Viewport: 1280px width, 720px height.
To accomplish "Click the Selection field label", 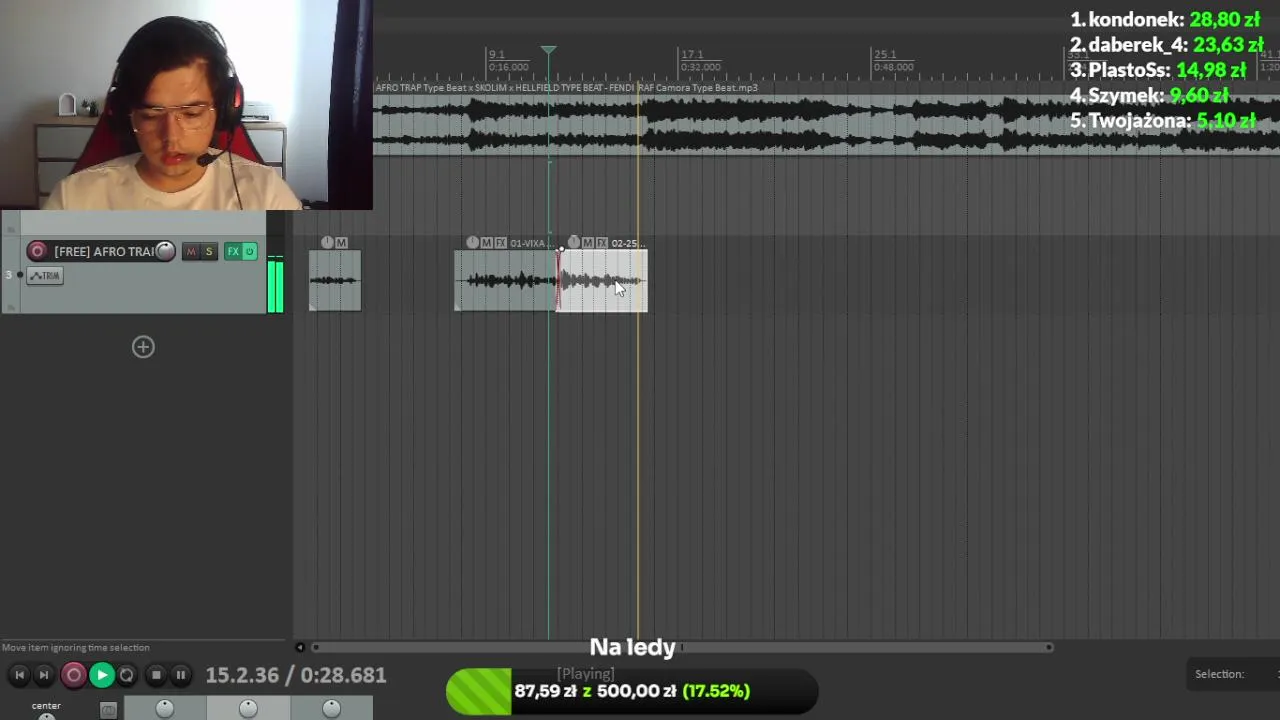I will 1219,674.
